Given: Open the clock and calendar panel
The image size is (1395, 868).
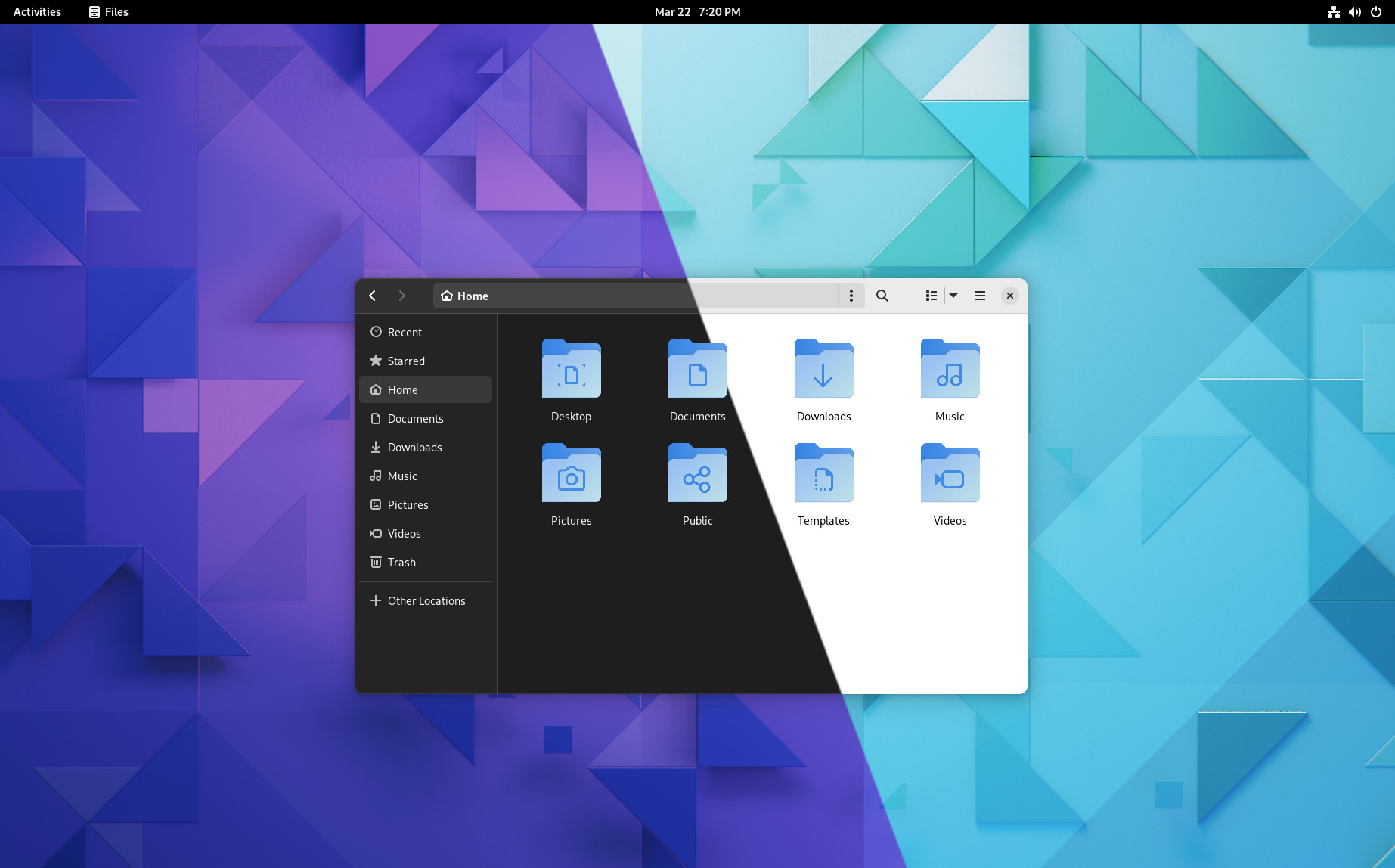Looking at the screenshot, I should [x=697, y=12].
